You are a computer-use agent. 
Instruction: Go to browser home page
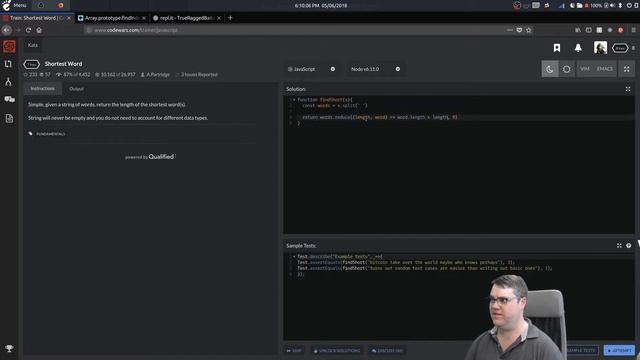coord(39,30)
